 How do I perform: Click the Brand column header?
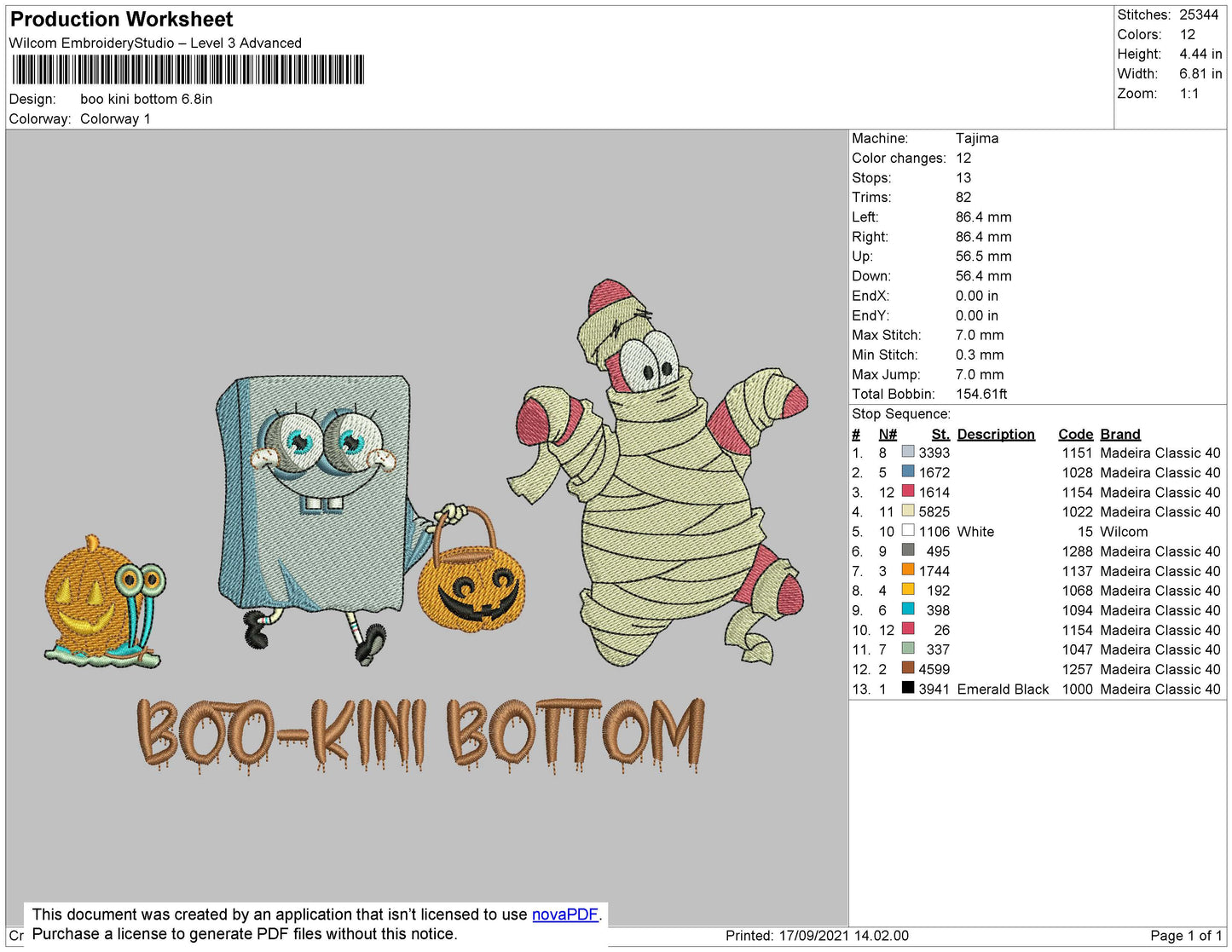click(1119, 434)
